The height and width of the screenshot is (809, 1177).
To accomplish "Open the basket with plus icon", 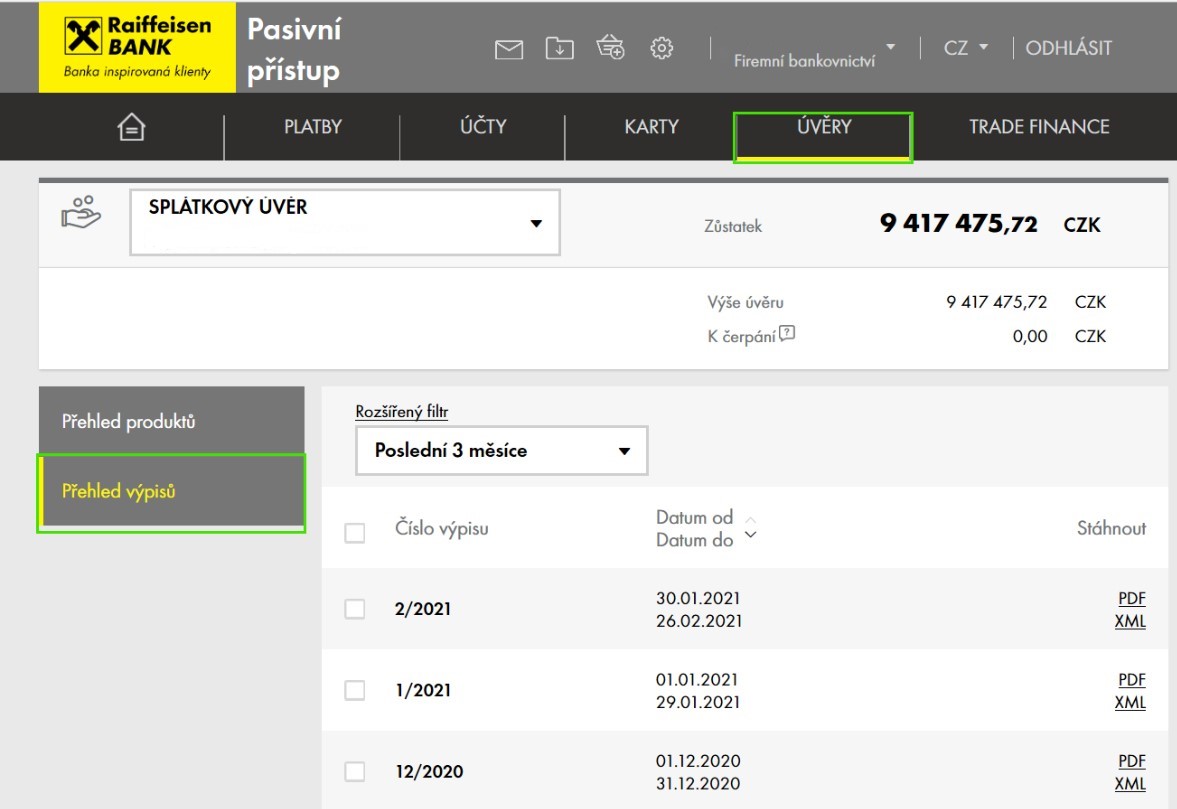I will [610, 47].
